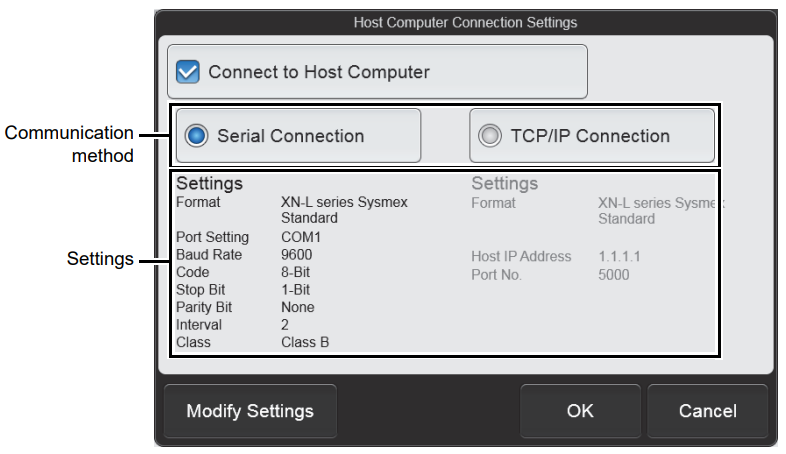Image resolution: width=786 pixels, height=454 pixels.
Task: Select the Parity Bit value None
Action: [x=298, y=307]
